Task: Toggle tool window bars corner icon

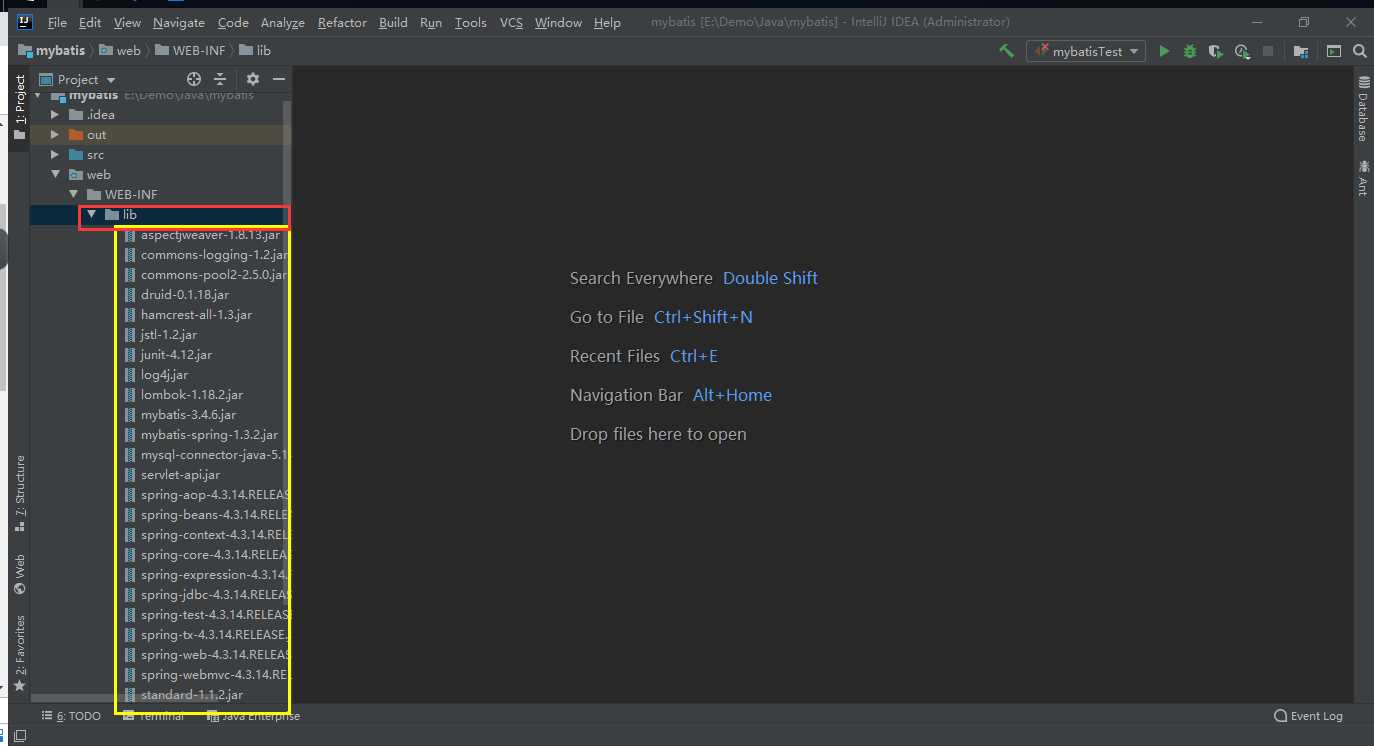Action: click(x=19, y=736)
